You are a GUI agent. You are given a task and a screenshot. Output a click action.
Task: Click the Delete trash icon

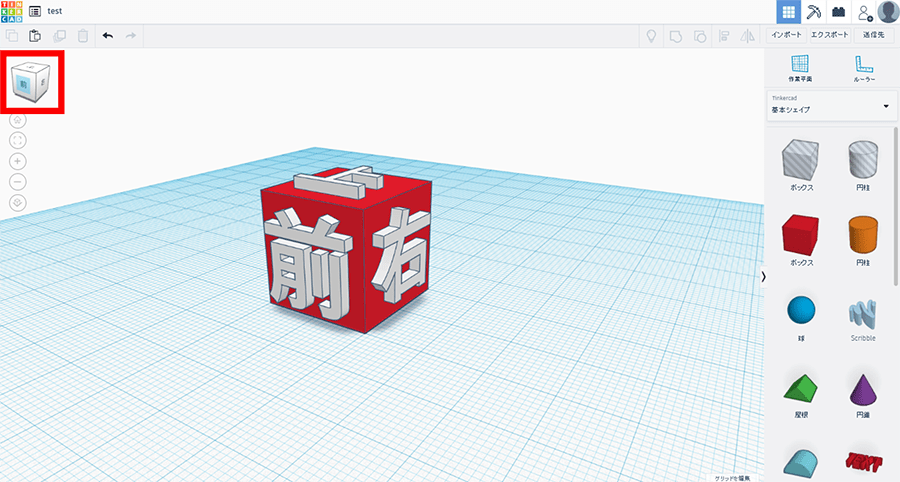83,36
